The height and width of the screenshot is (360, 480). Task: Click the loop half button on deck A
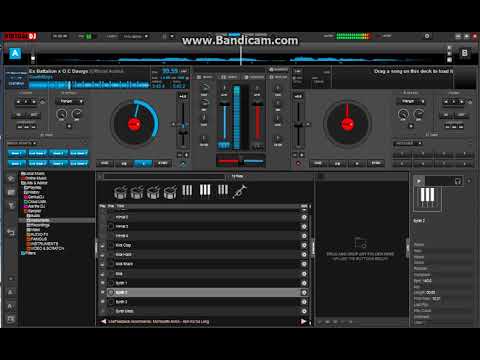[19, 101]
